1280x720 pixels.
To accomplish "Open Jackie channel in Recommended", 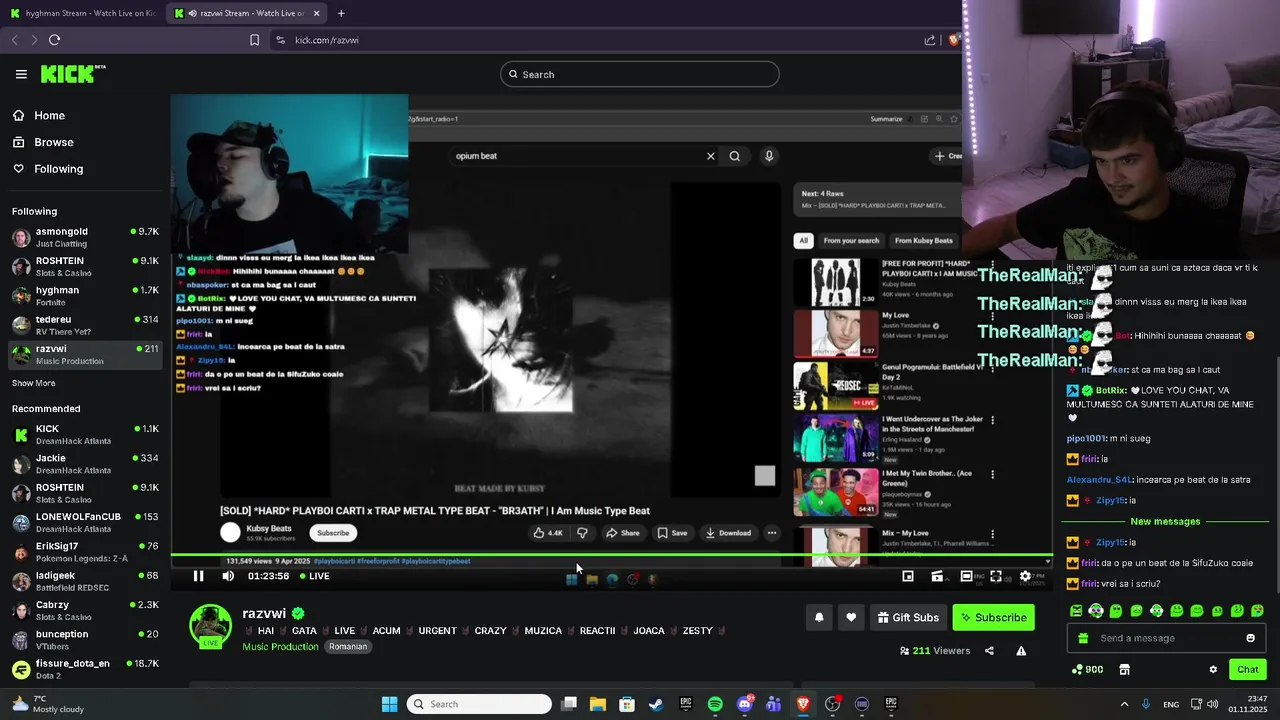I will 85,464.
